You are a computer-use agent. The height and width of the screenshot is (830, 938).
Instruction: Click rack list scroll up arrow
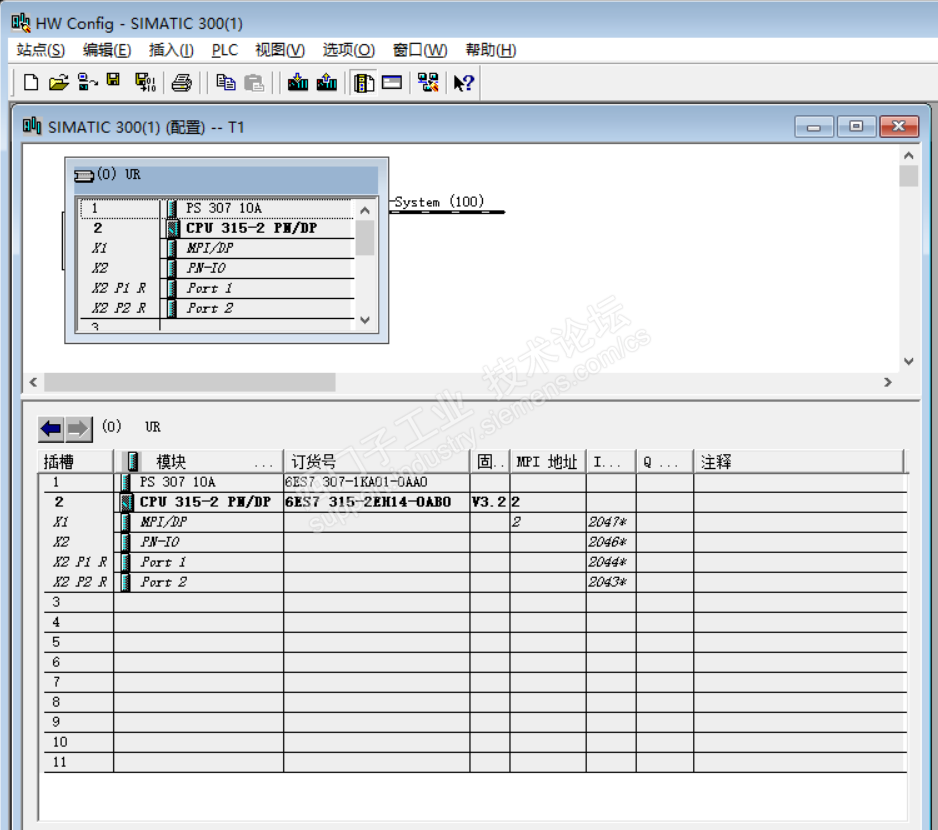[365, 211]
